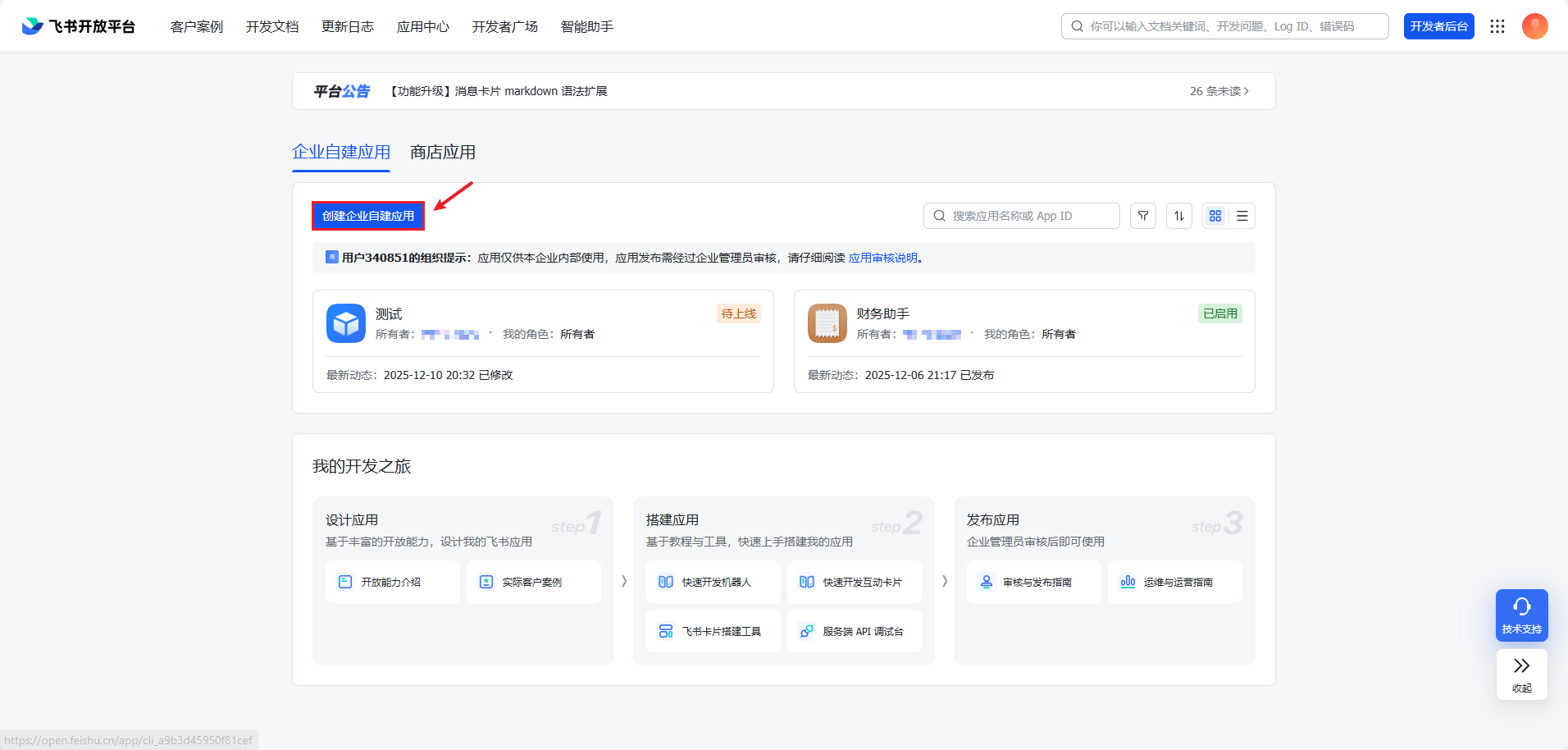Open the apps waffle grid icon
Screen dimensions: 1568x750
[1497, 25]
